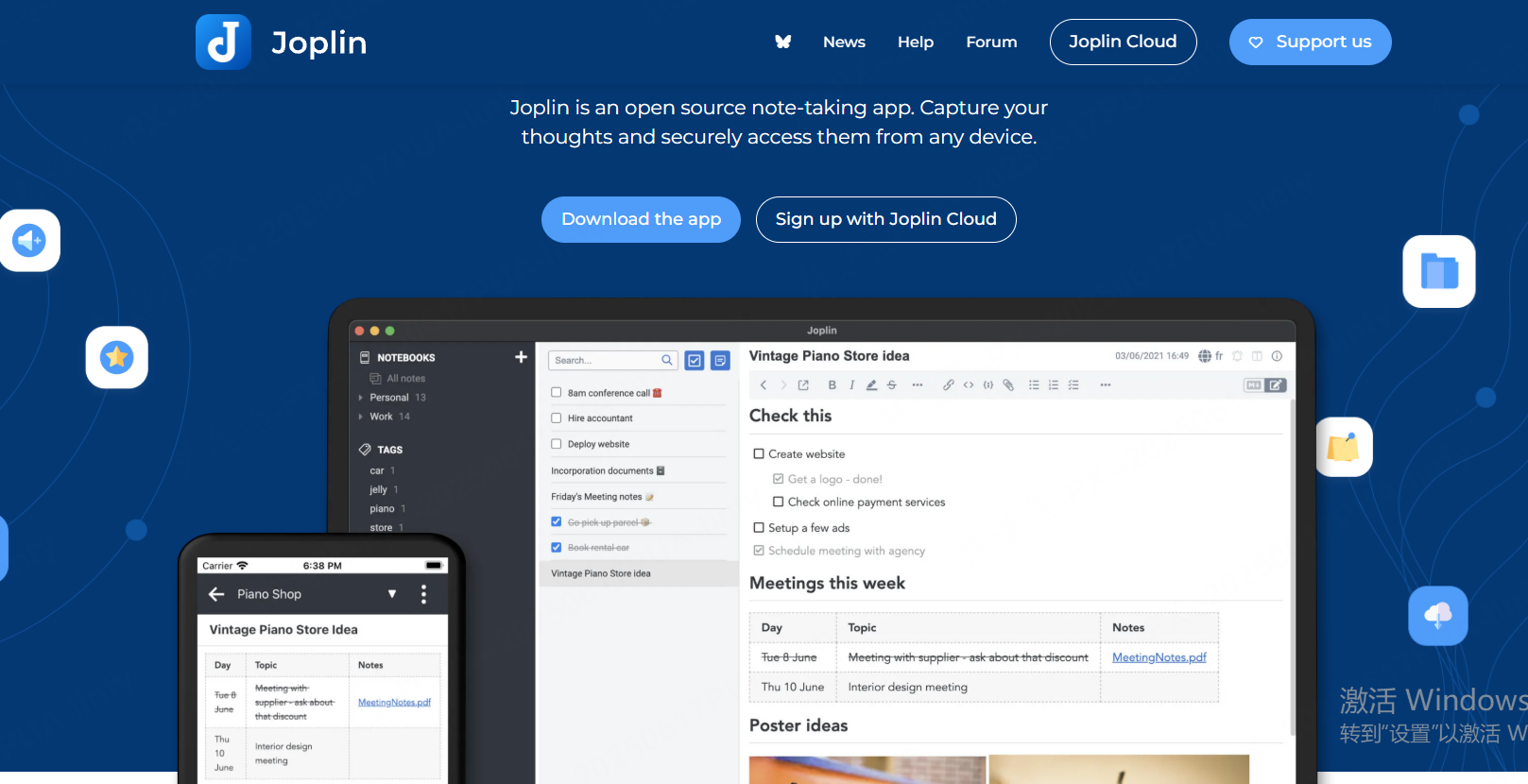Tick Check online payment services checkbox
1528x784 pixels.
(779, 502)
